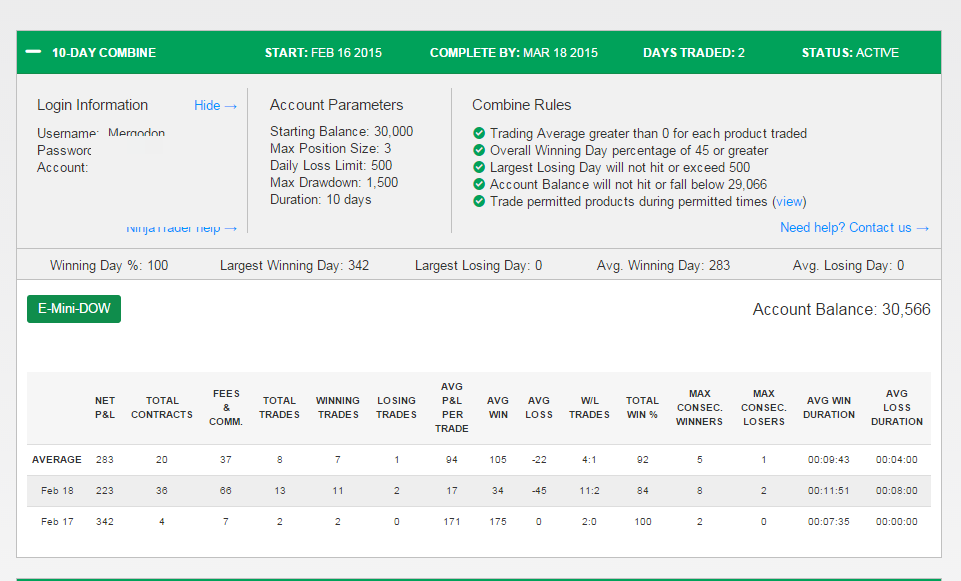Select the Feb 17 row label
This screenshot has height=581, width=961.
(57, 522)
